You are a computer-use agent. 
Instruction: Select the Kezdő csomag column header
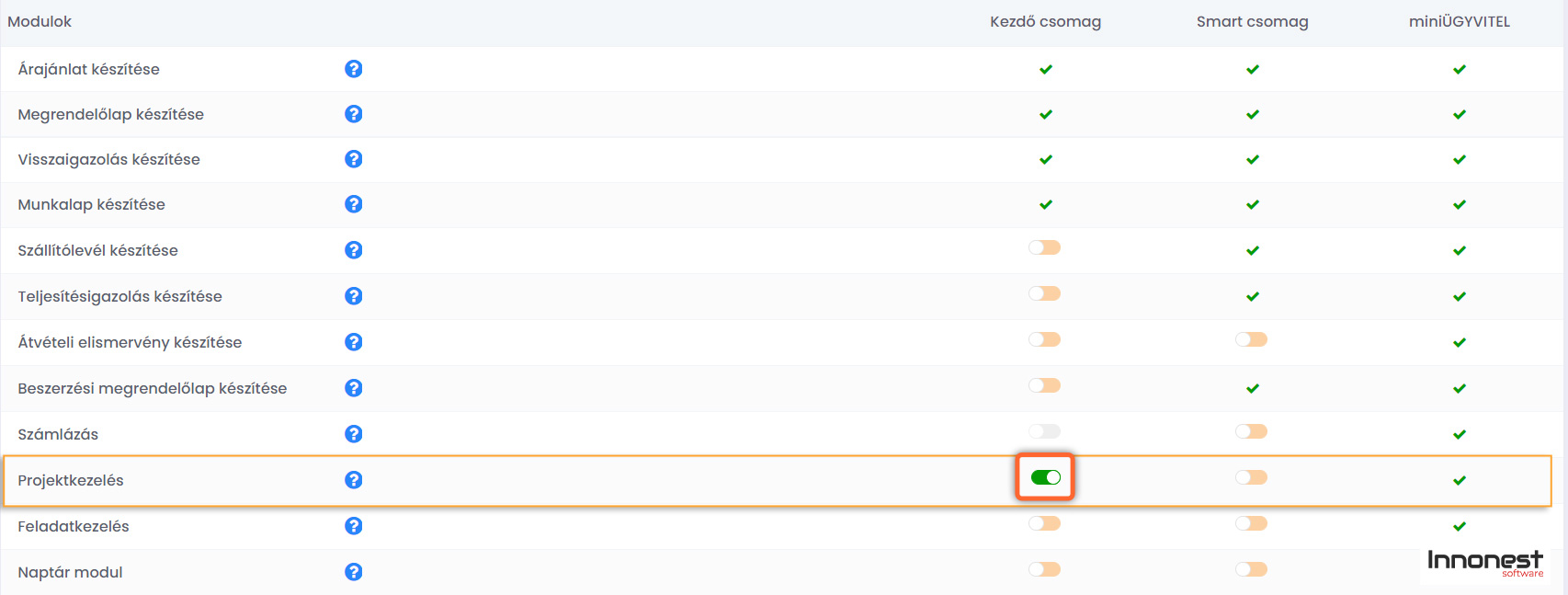coord(1045,22)
